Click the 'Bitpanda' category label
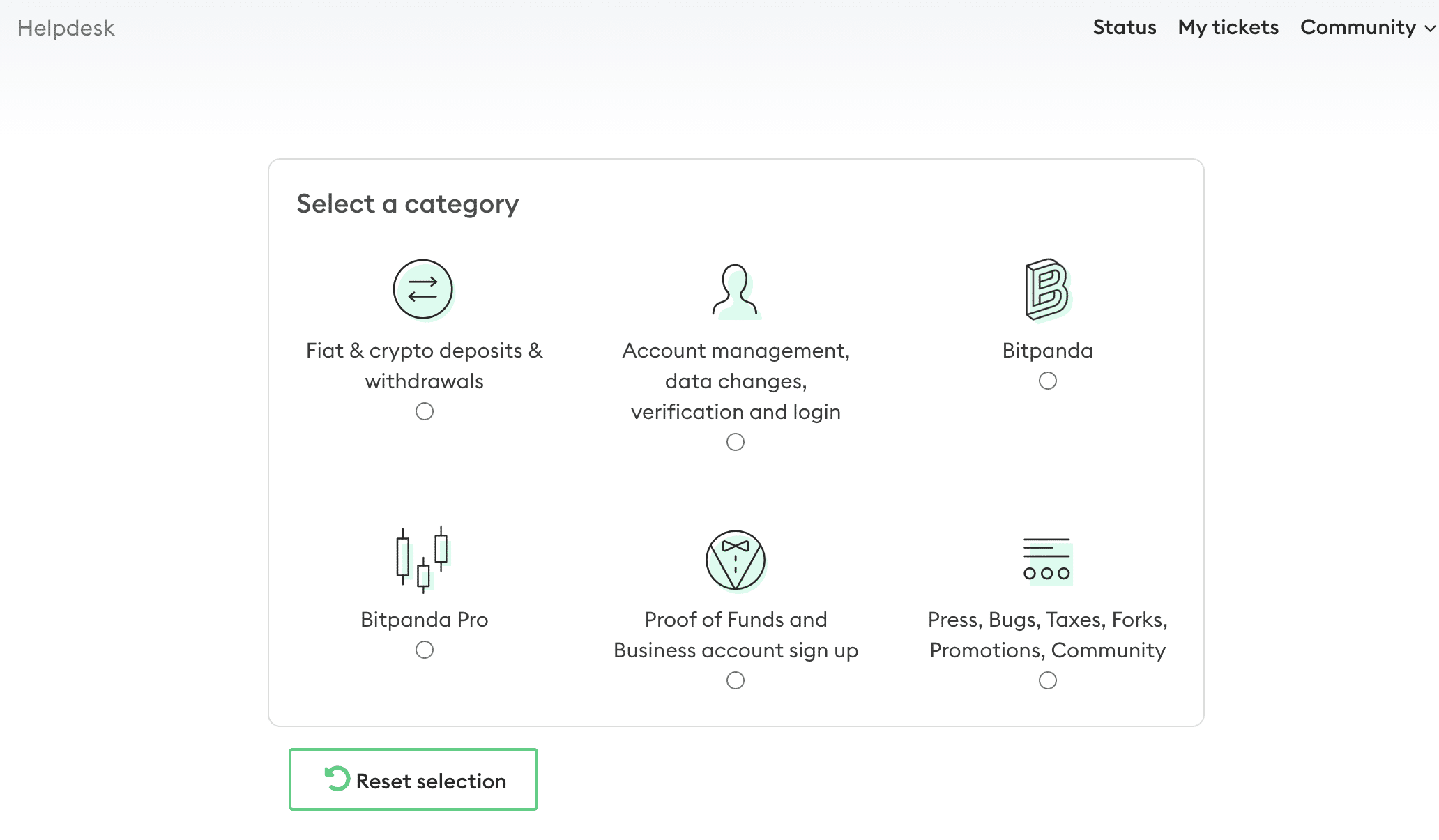Viewport: 1439px width, 840px height. point(1047,350)
